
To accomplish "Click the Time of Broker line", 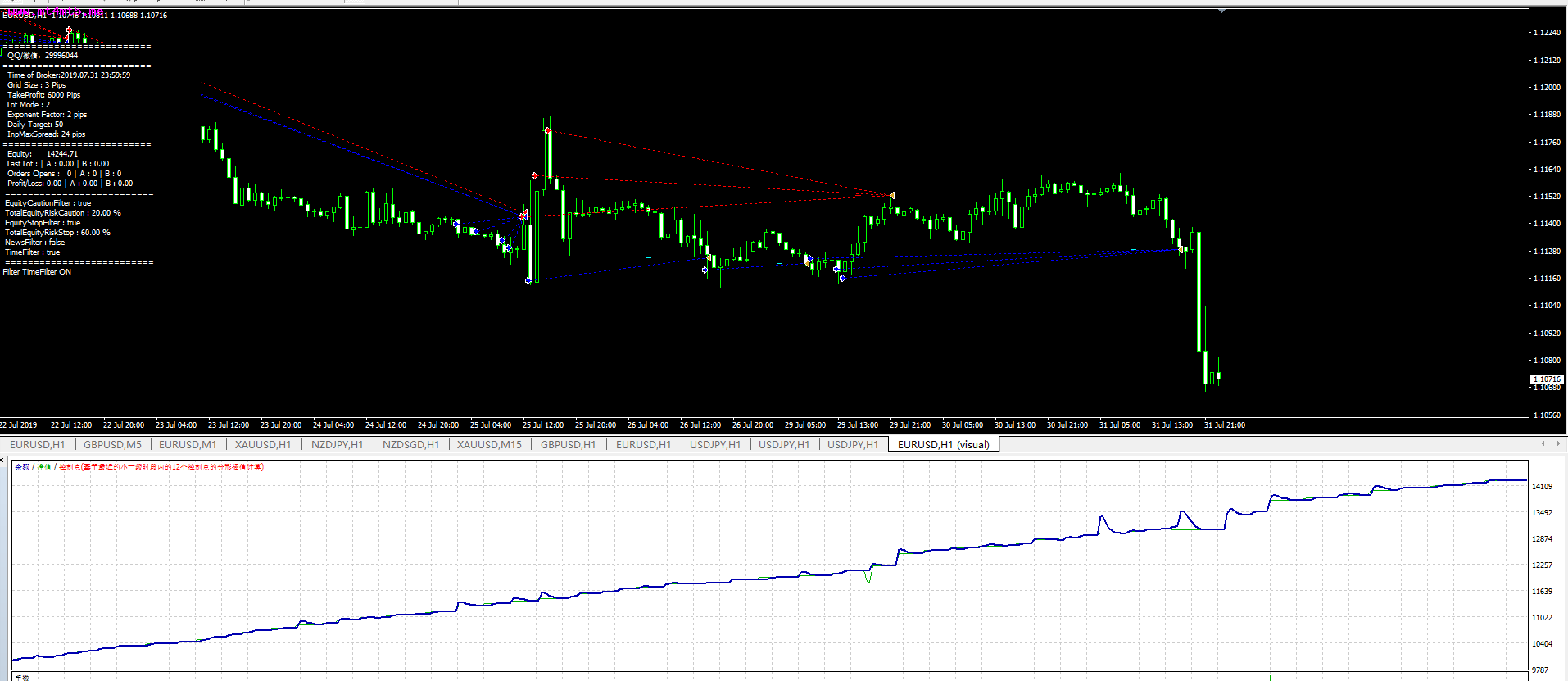I will coord(69,75).
